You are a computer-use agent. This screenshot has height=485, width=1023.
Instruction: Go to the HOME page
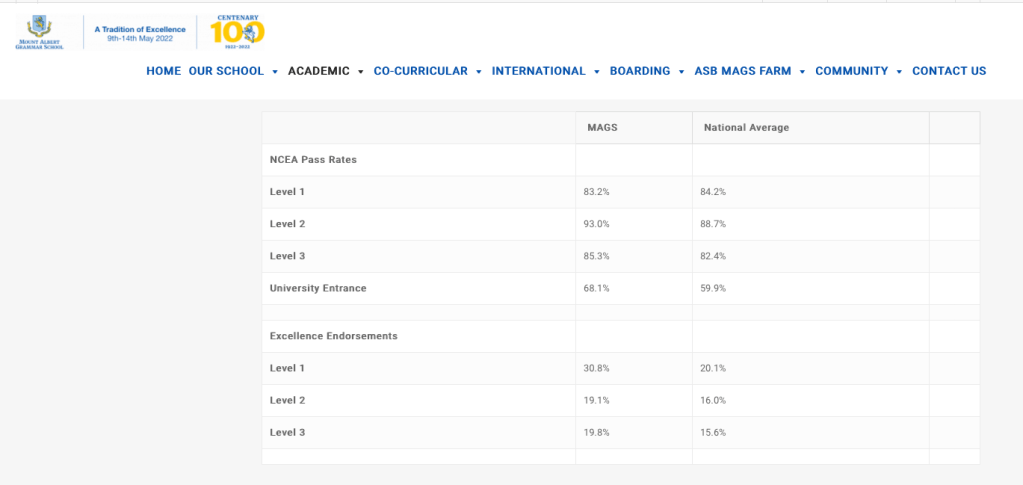(x=163, y=71)
